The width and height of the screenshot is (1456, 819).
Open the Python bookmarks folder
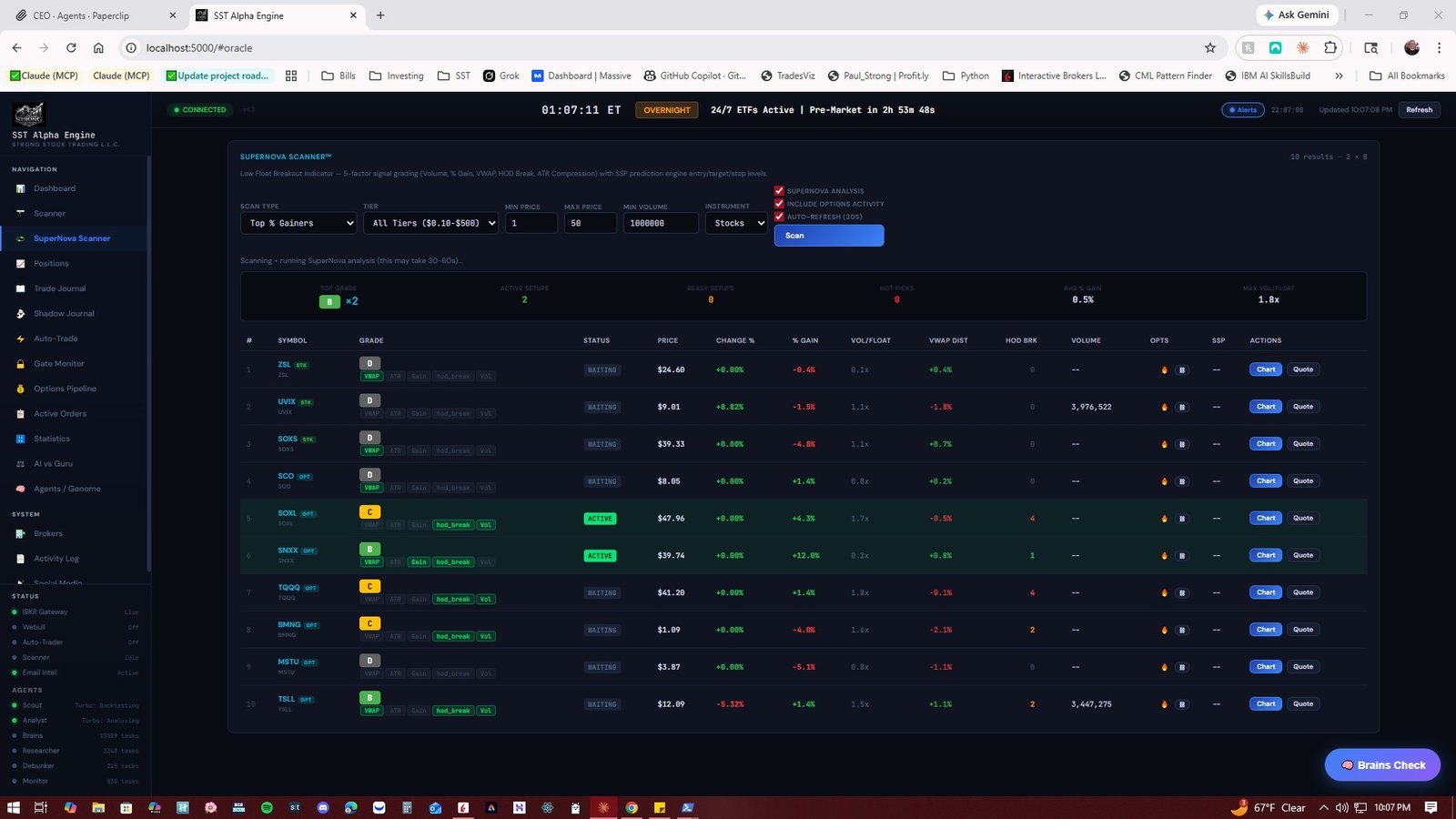click(966, 76)
